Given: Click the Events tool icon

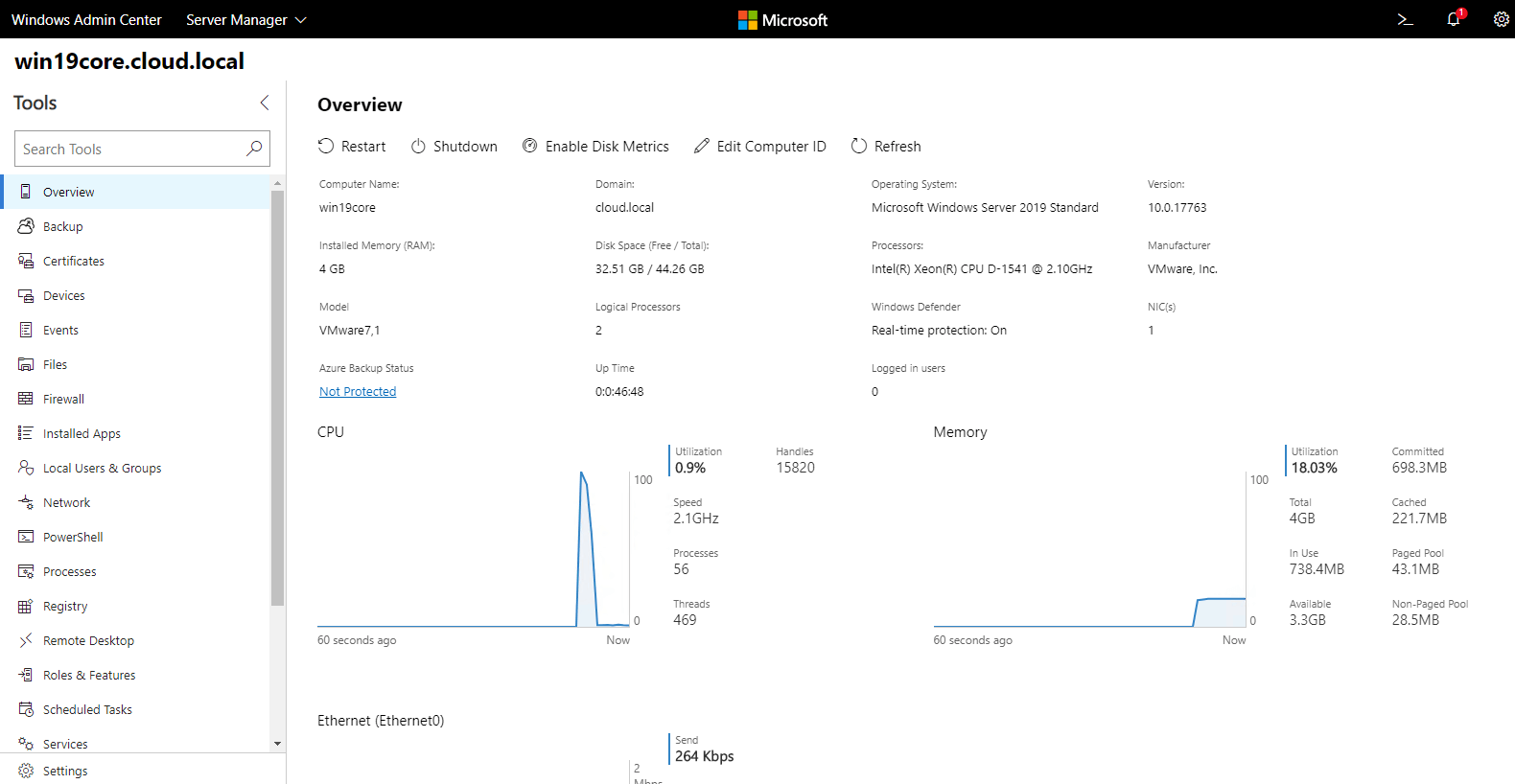Looking at the screenshot, I should pyautogui.click(x=26, y=330).
